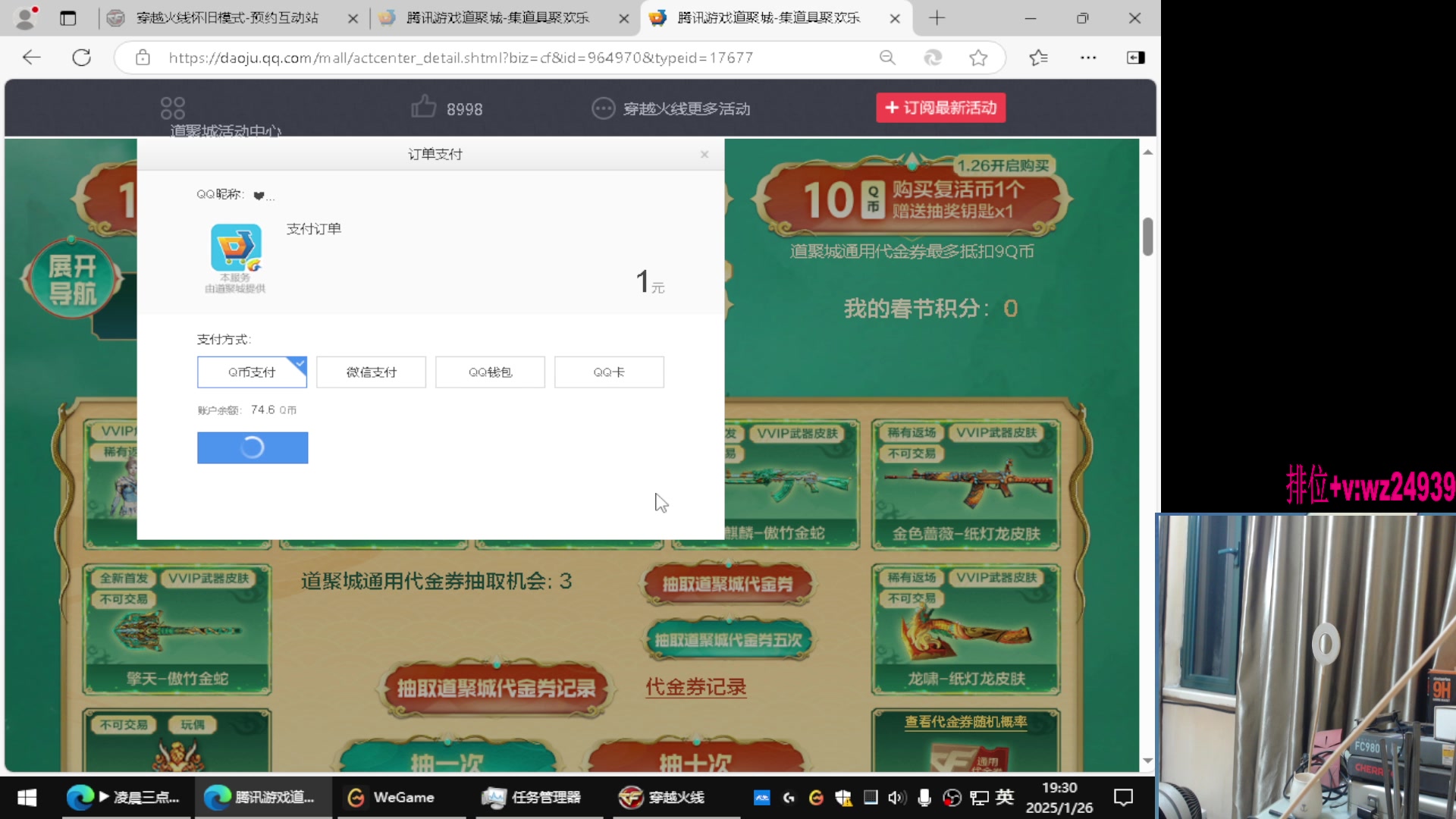1456x819 pixels.
Task: Open the browser profile avatar
Action: click(25, 17)
